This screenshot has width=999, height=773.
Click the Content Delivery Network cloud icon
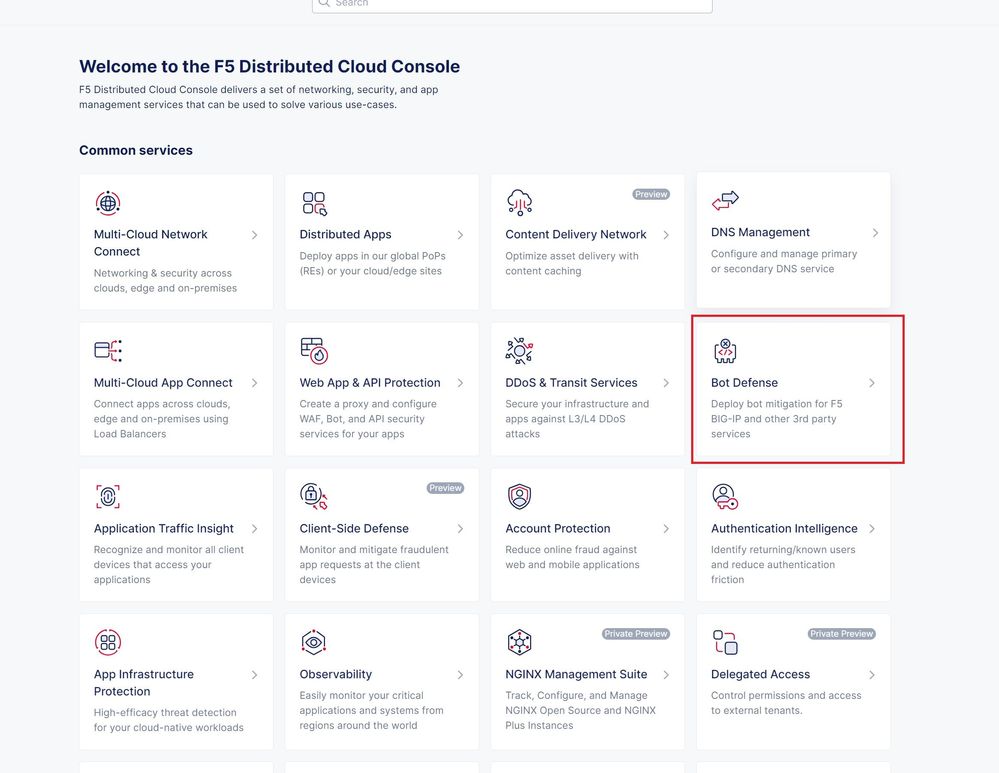(519, 202)
